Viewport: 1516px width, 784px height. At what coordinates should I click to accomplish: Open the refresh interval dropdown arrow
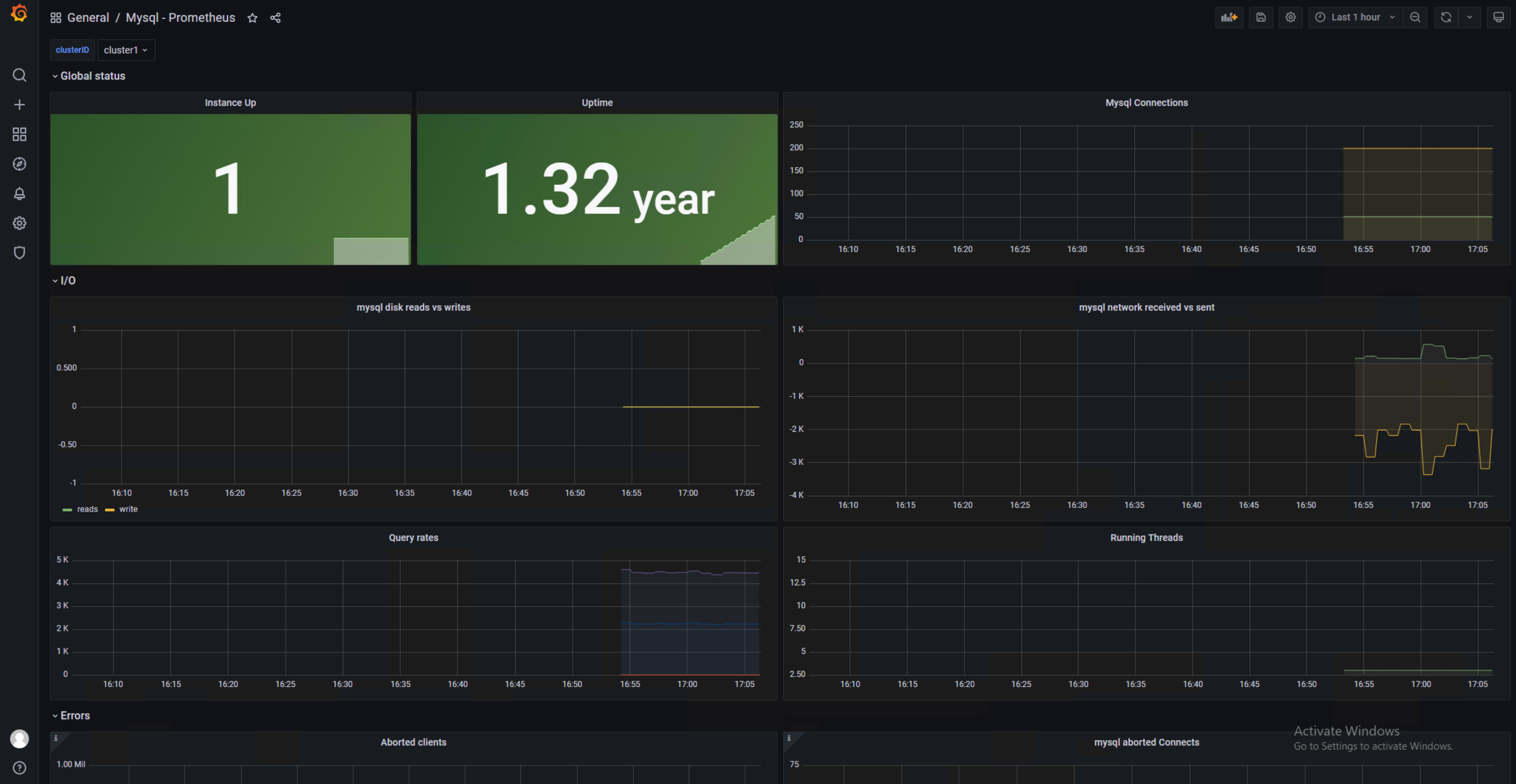pyautogui.click(x=1469, y=18)
